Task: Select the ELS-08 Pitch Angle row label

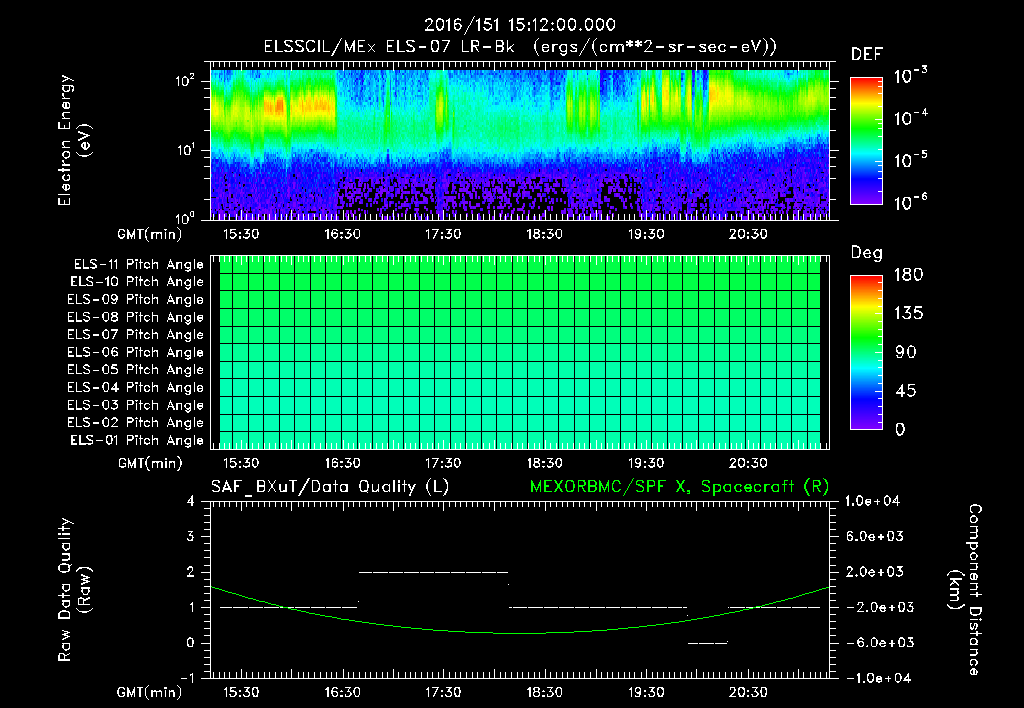Action: [x=135, y=317]
